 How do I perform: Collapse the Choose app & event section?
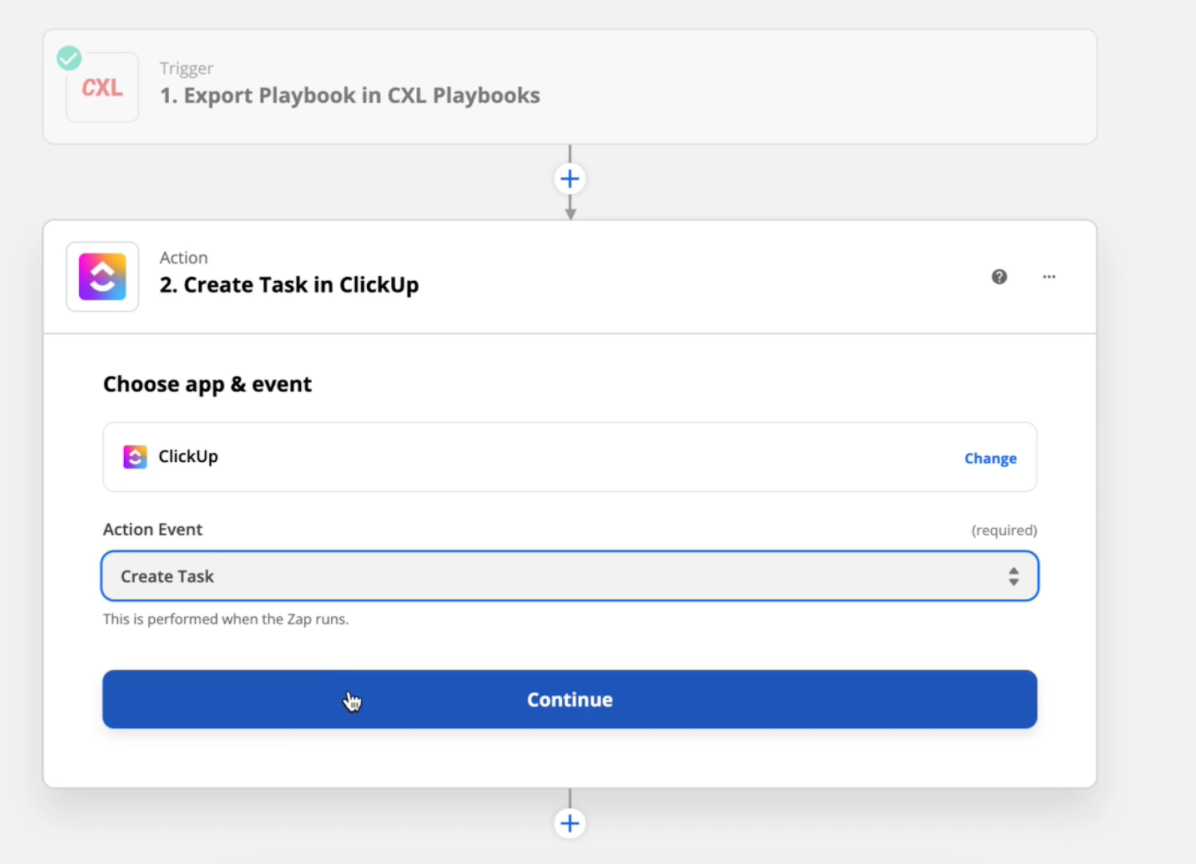[207, 385]
